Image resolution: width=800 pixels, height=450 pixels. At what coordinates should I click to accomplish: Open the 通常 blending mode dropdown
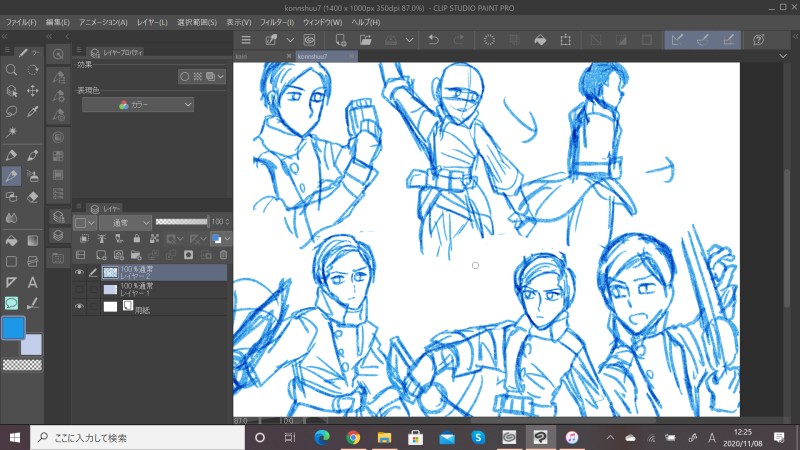(x=125, y=222)
